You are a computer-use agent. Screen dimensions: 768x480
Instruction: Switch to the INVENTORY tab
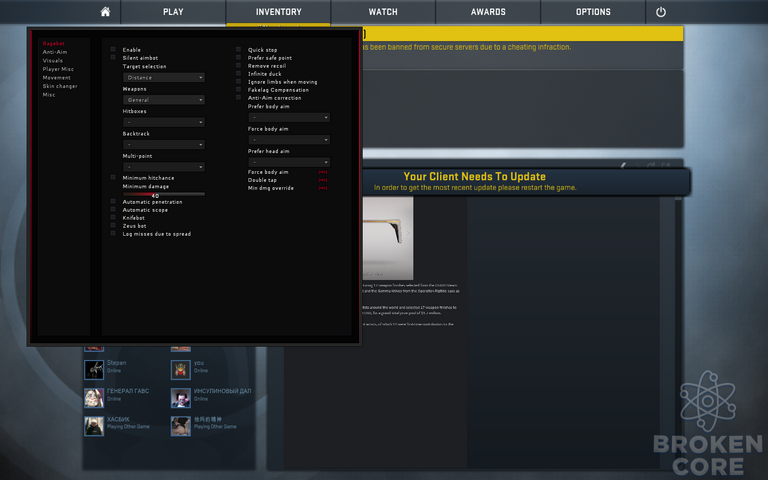pyautogui.click(x=279, y=12)
